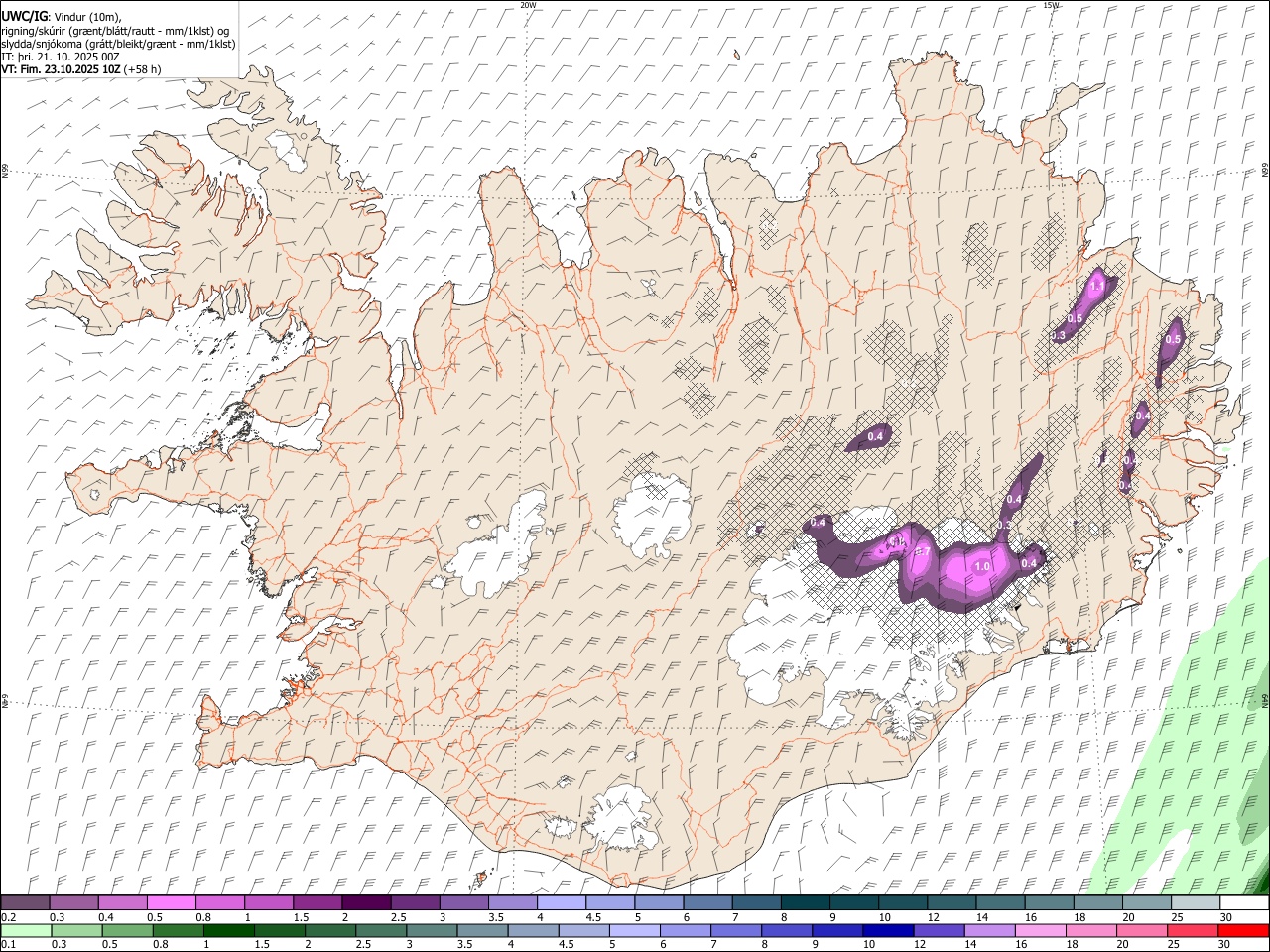Click the upper legend swatch starting at 30

(1244, 902)
